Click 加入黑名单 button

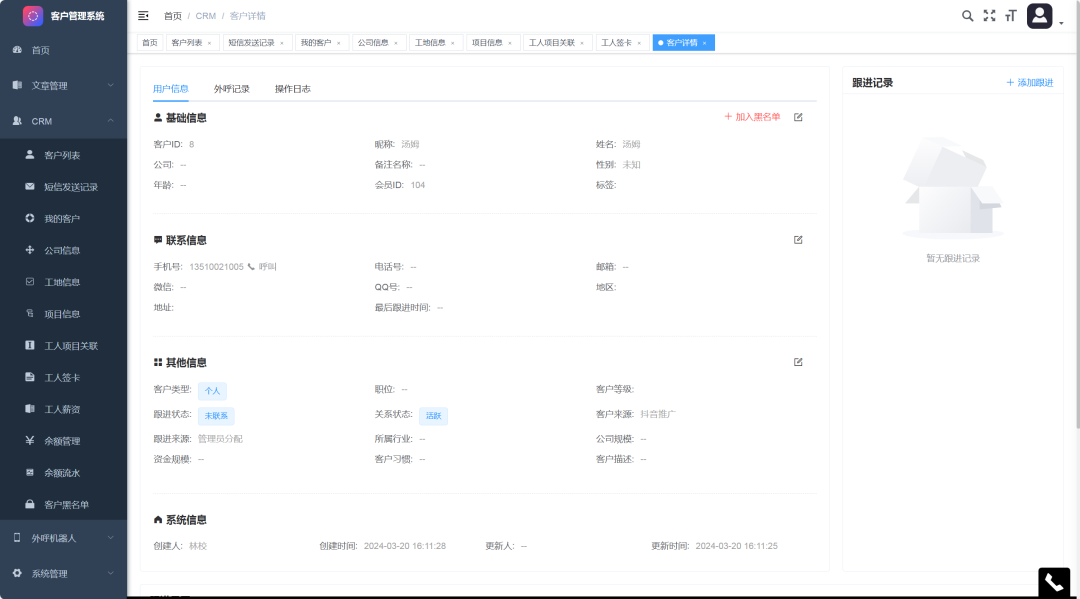752,117
